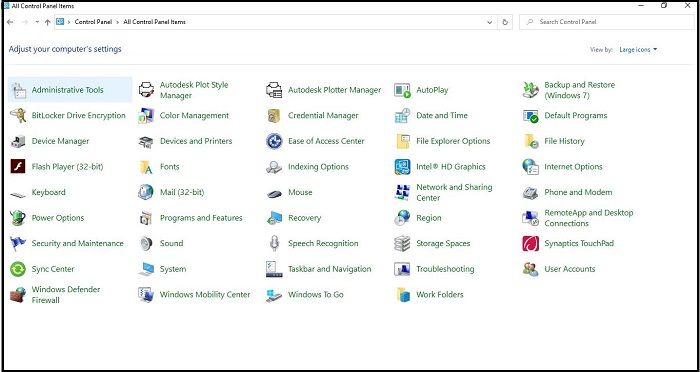The image size is (700, 372).
Task: Open the Phone and Modem icon
Action: (530, 192)
